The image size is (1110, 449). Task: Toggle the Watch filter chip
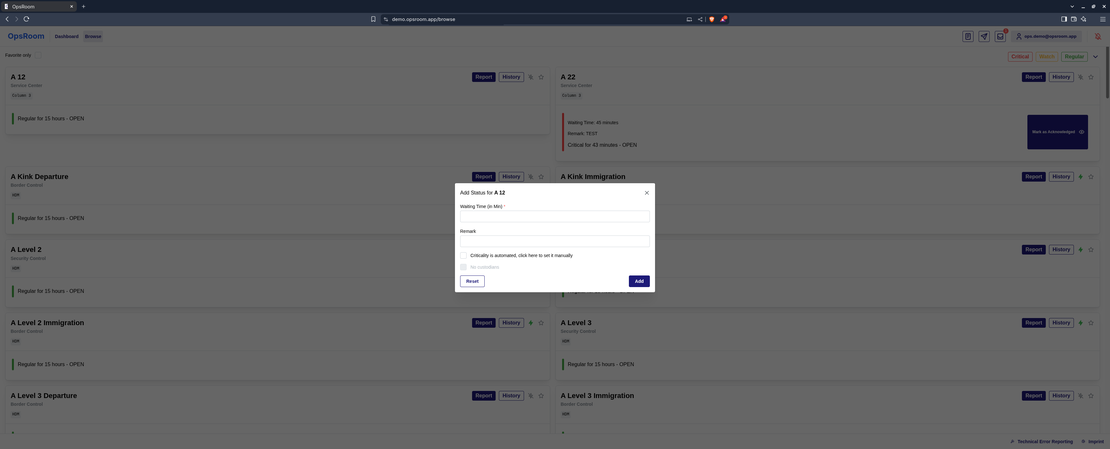(1046, 57)
